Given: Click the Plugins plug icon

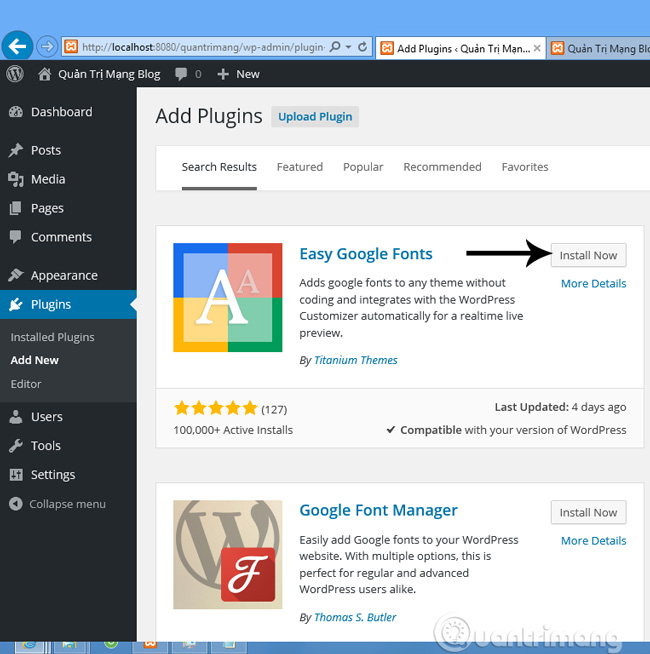Looking at the screenshot, I should point(16,304).
